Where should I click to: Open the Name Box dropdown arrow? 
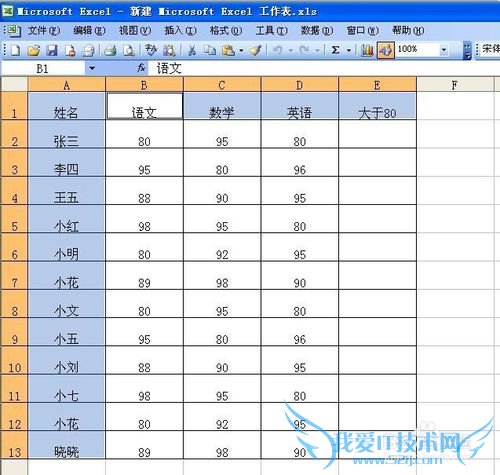pos(92,68)
